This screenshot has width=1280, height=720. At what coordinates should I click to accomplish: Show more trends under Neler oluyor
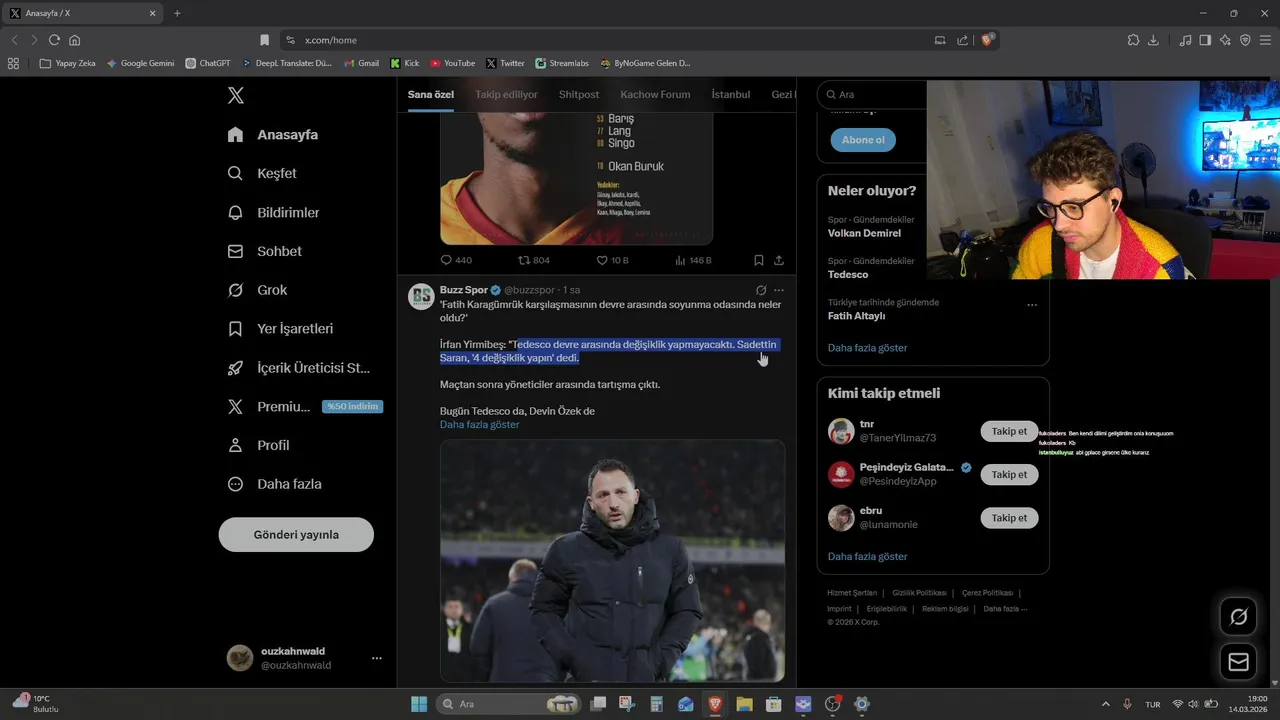click(x=867, y=347)
